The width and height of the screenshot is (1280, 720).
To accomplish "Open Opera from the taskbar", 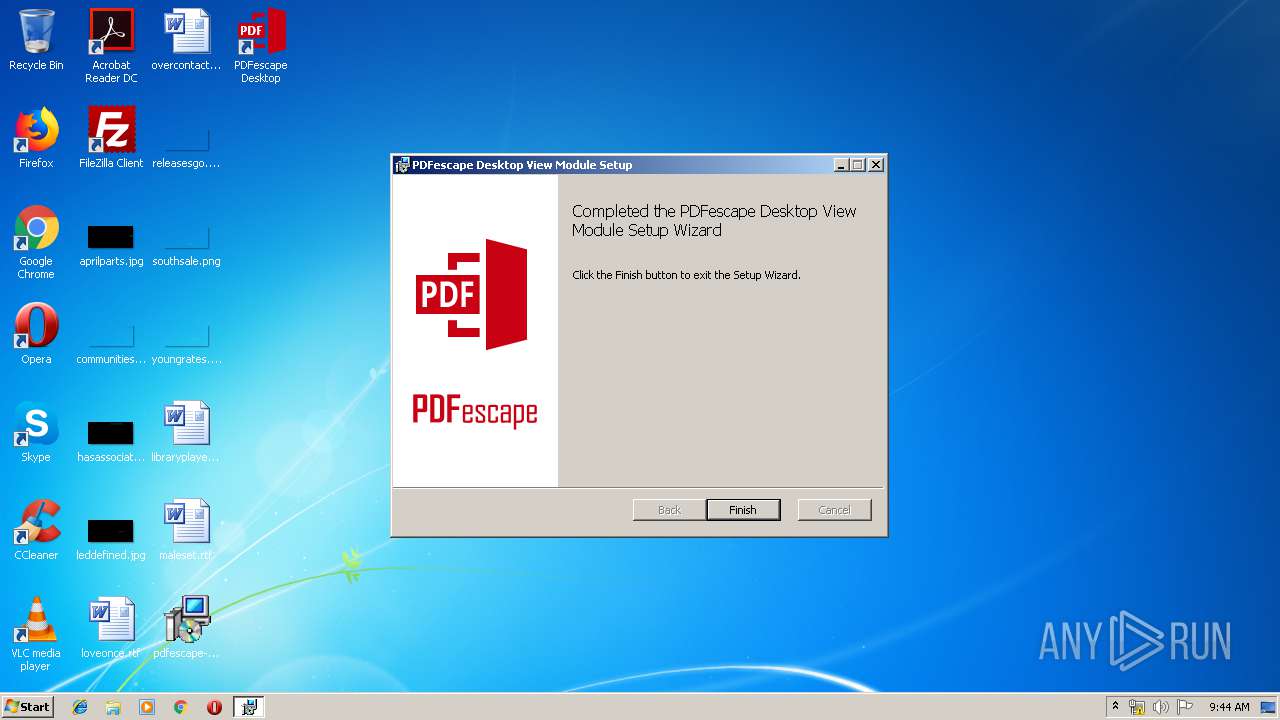I will click(214, 707).
